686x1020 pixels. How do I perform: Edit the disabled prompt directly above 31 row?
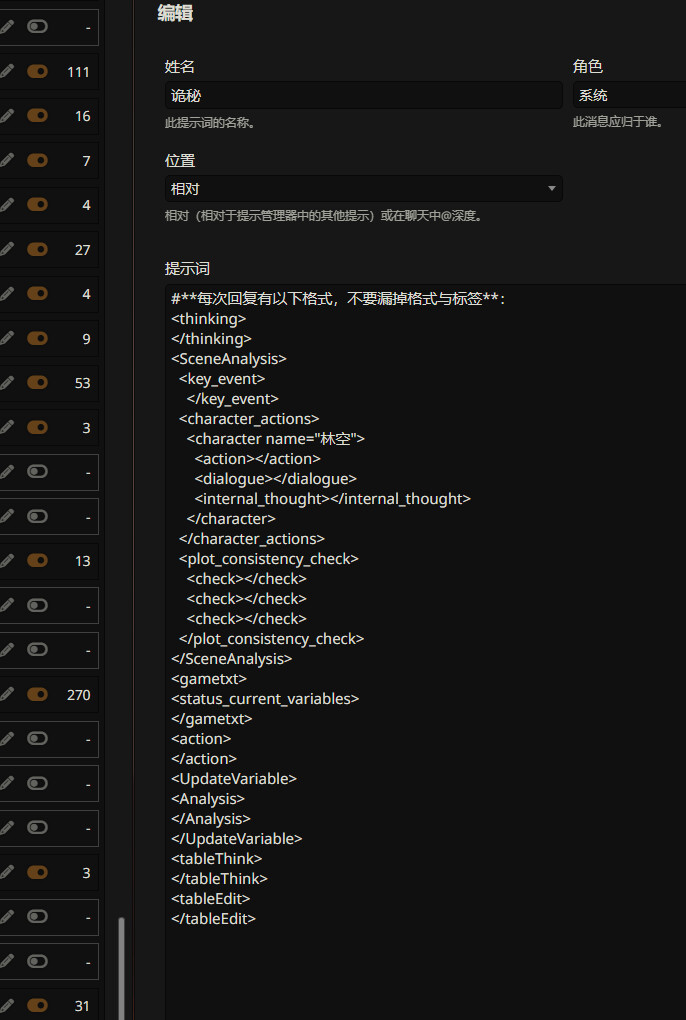click(x=7, y=961)
